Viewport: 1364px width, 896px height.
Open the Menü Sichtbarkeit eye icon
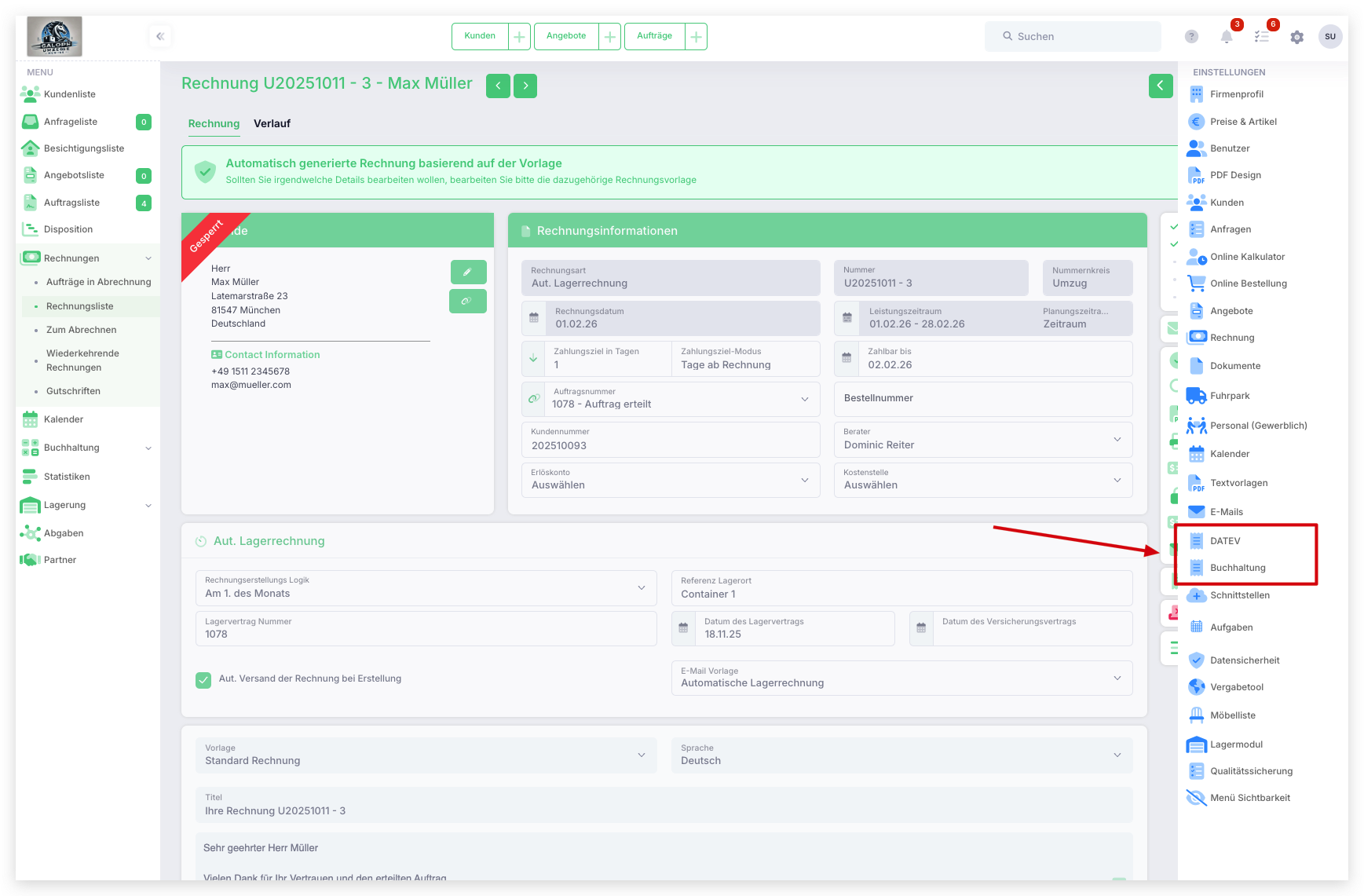(1196, 798)
